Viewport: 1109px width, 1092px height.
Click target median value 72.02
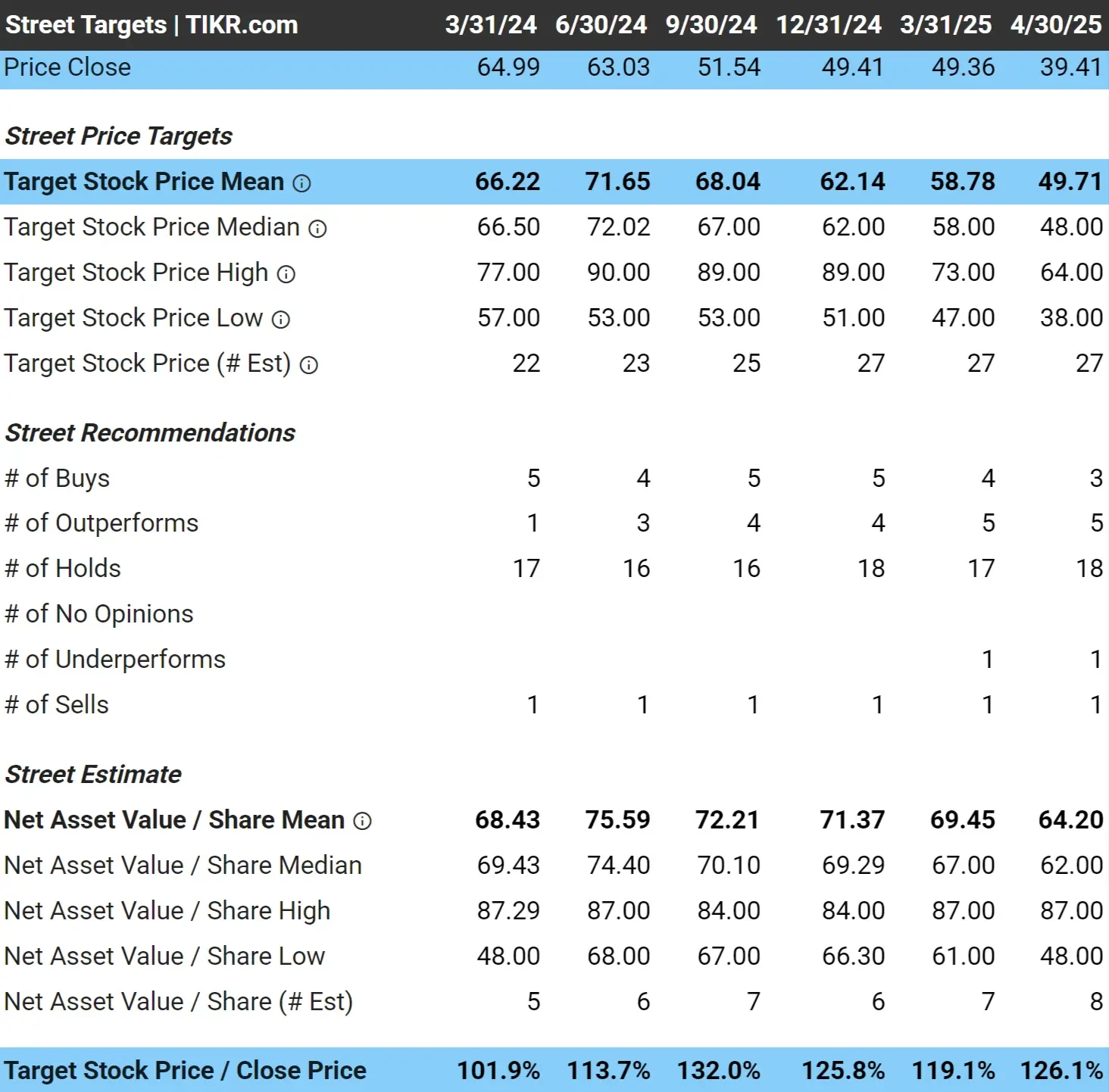click(x=618, y=227)
